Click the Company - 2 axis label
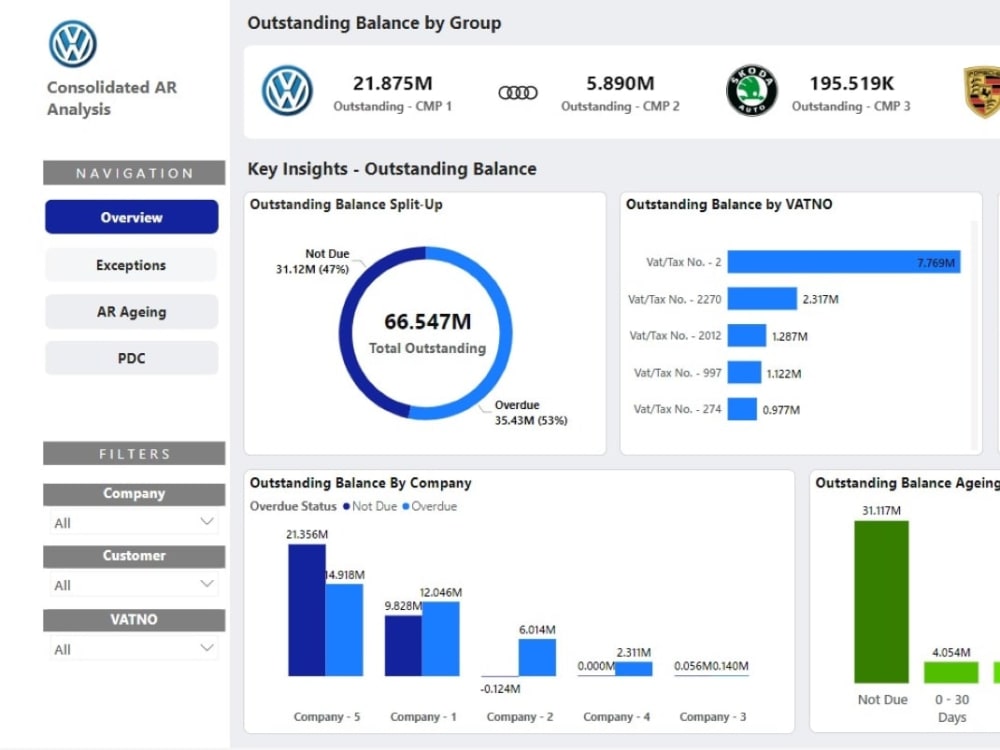The height and width of the screenshot is (750, 1000). click(x=520, y=717)
